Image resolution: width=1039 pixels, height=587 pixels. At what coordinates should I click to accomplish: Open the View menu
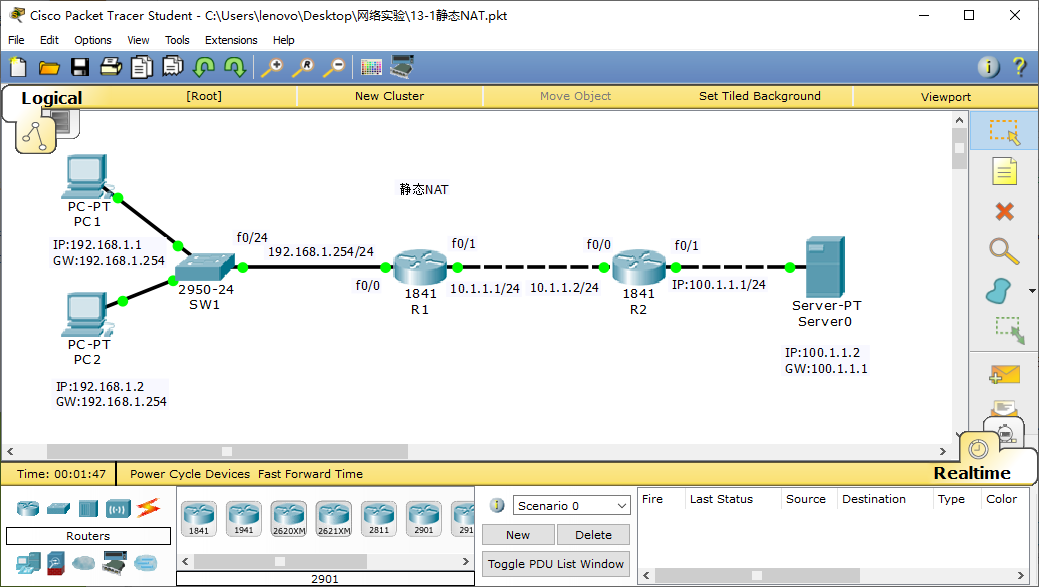[x=138, y=40]
